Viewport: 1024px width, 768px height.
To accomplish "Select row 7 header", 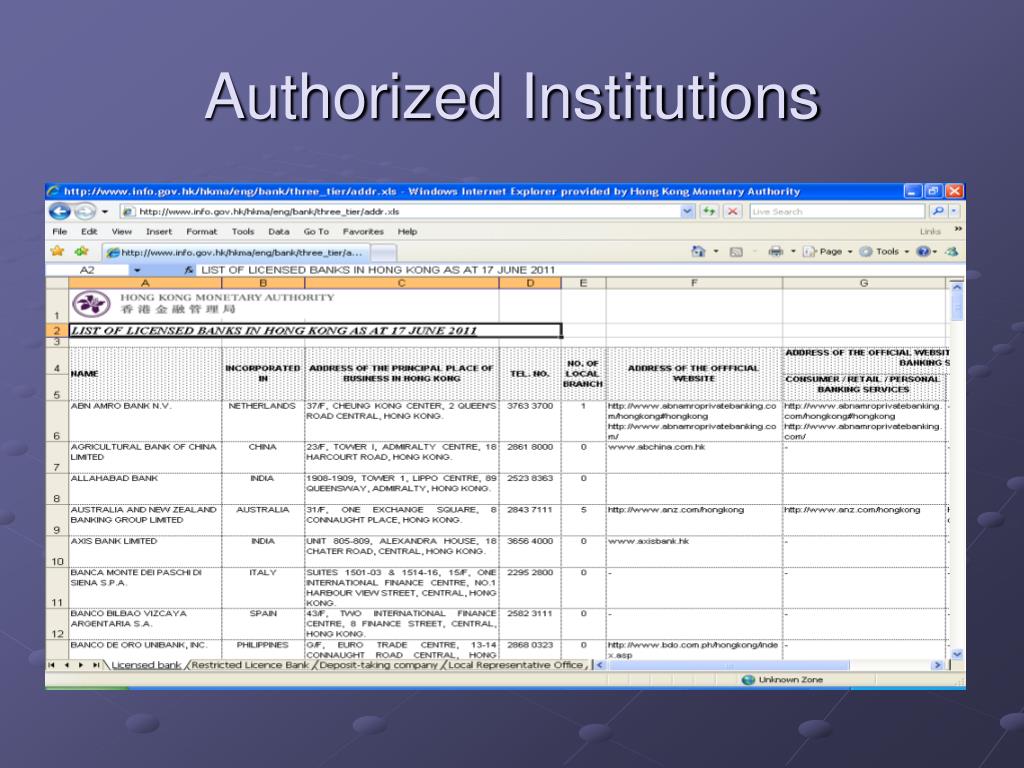I will [x=57, y=458].
